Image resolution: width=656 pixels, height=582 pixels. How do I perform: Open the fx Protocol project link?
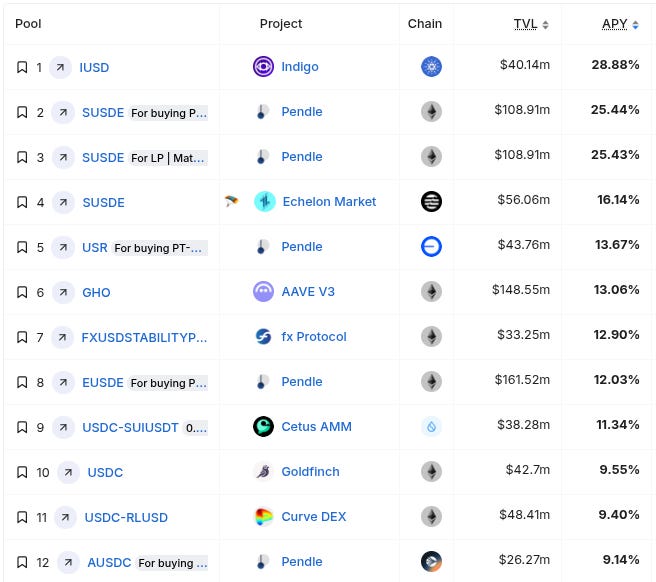tap(314, 336)
